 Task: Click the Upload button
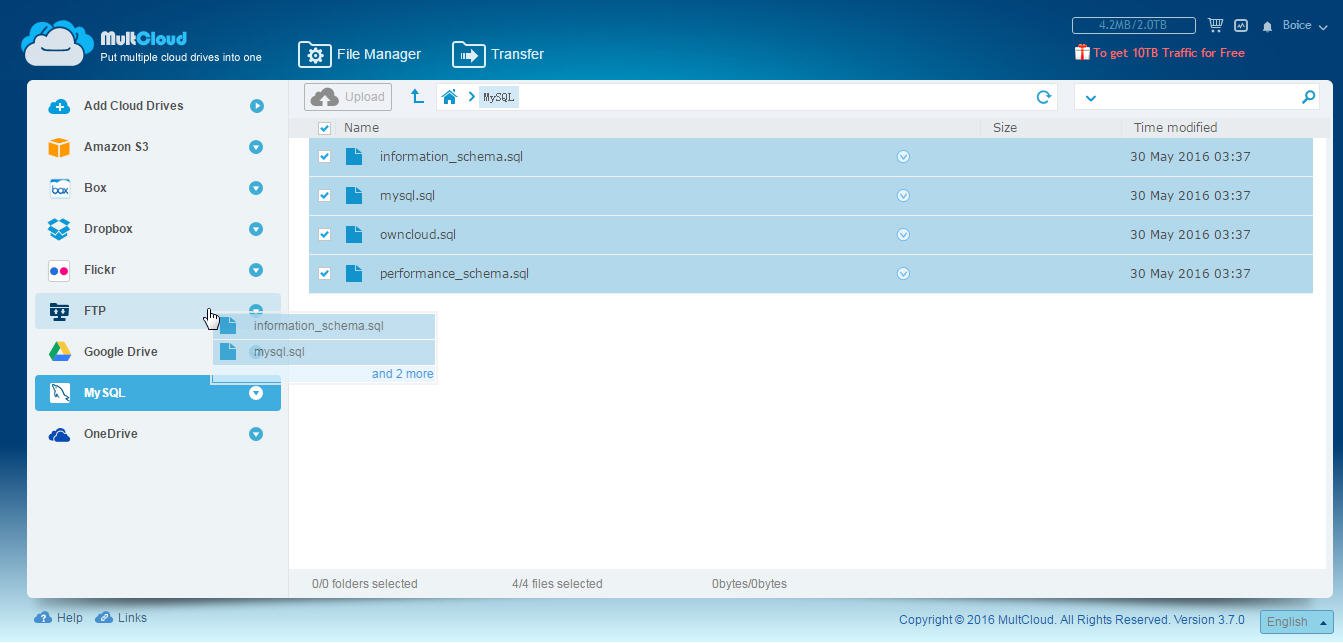348,97
